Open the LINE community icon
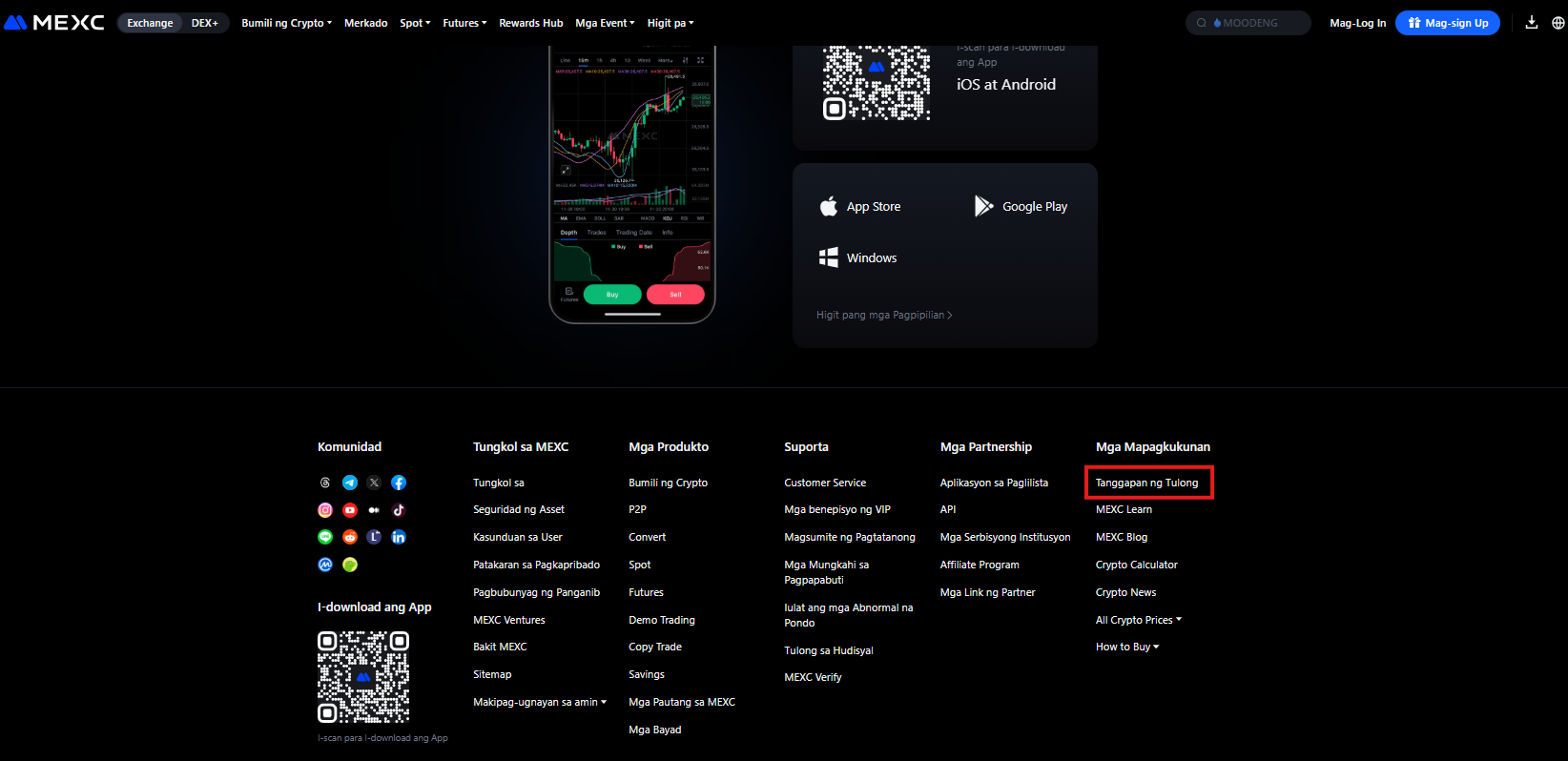This screenshot has width=1568, height=761. click(x=325, y=537)
